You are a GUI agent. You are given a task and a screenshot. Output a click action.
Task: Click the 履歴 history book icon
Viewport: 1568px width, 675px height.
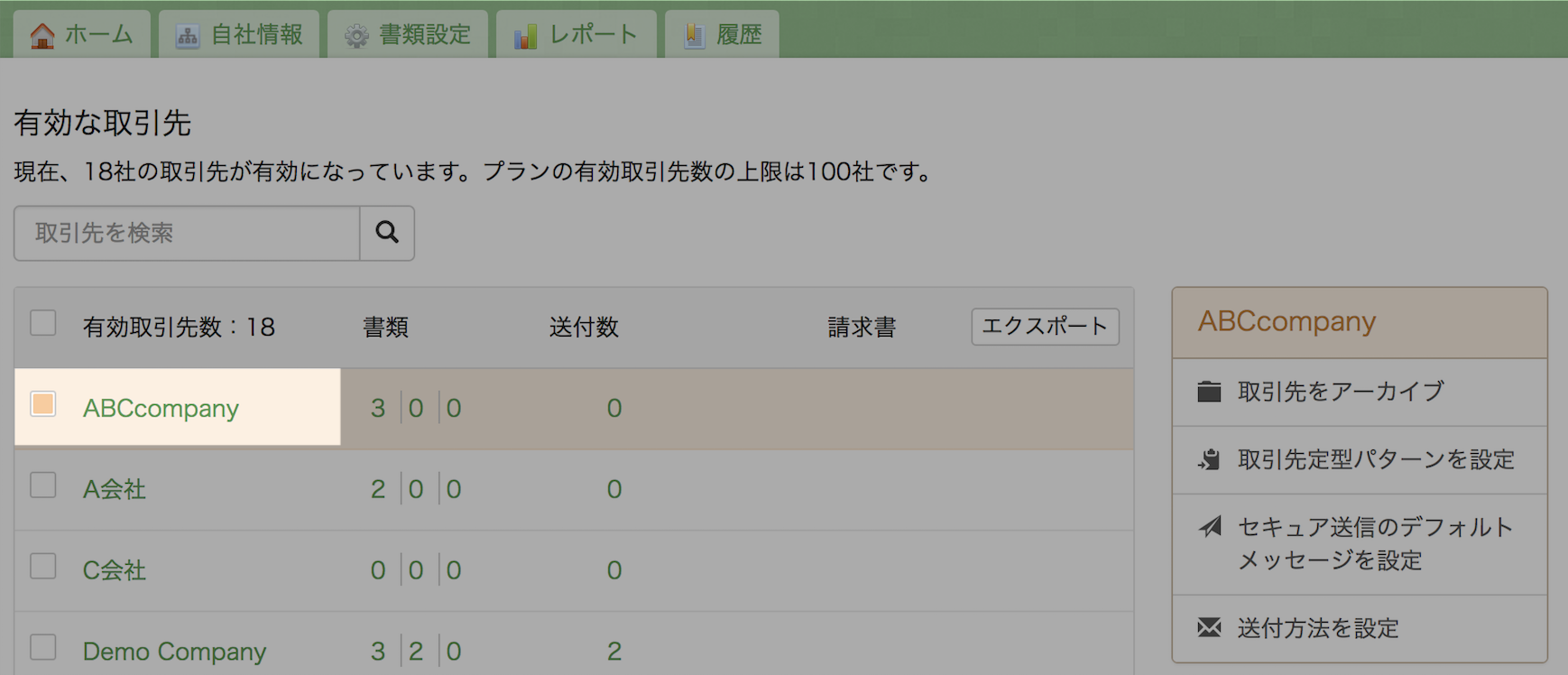tap(694, 36)
